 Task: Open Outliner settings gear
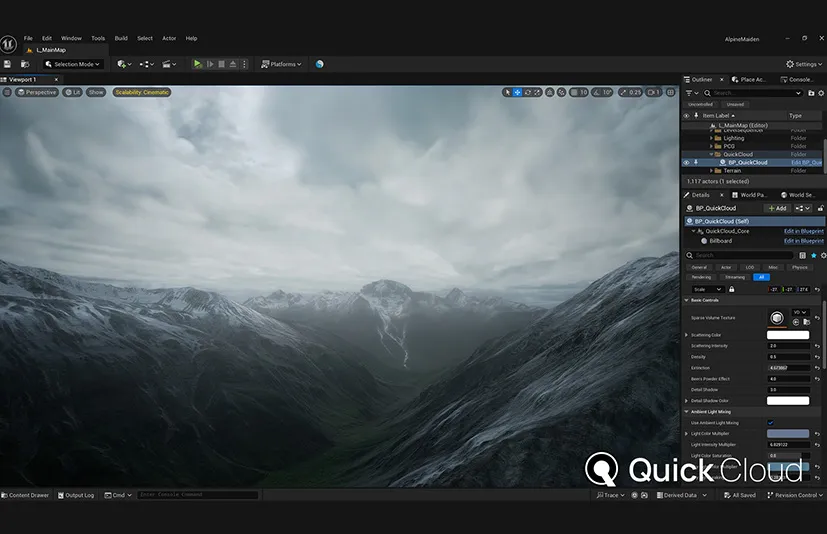pyautogui.click(x=821, y=93)
